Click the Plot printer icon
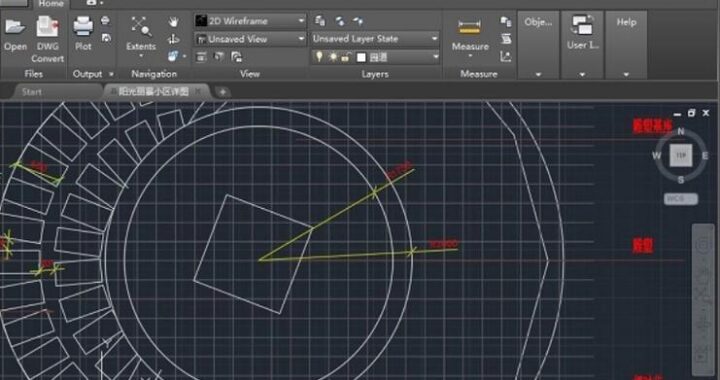The width and height of the screenshot is (720, 380). [x=83, y=26]
